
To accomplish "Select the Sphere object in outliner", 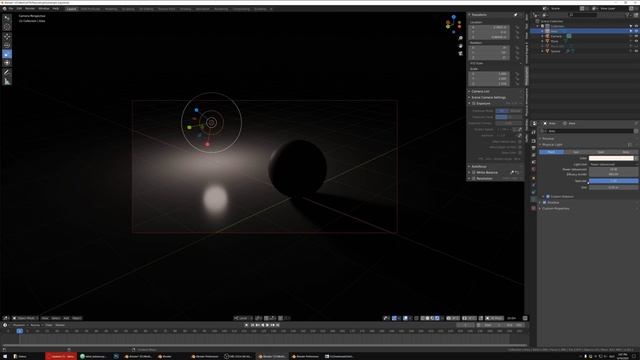I will pos(556,51).
